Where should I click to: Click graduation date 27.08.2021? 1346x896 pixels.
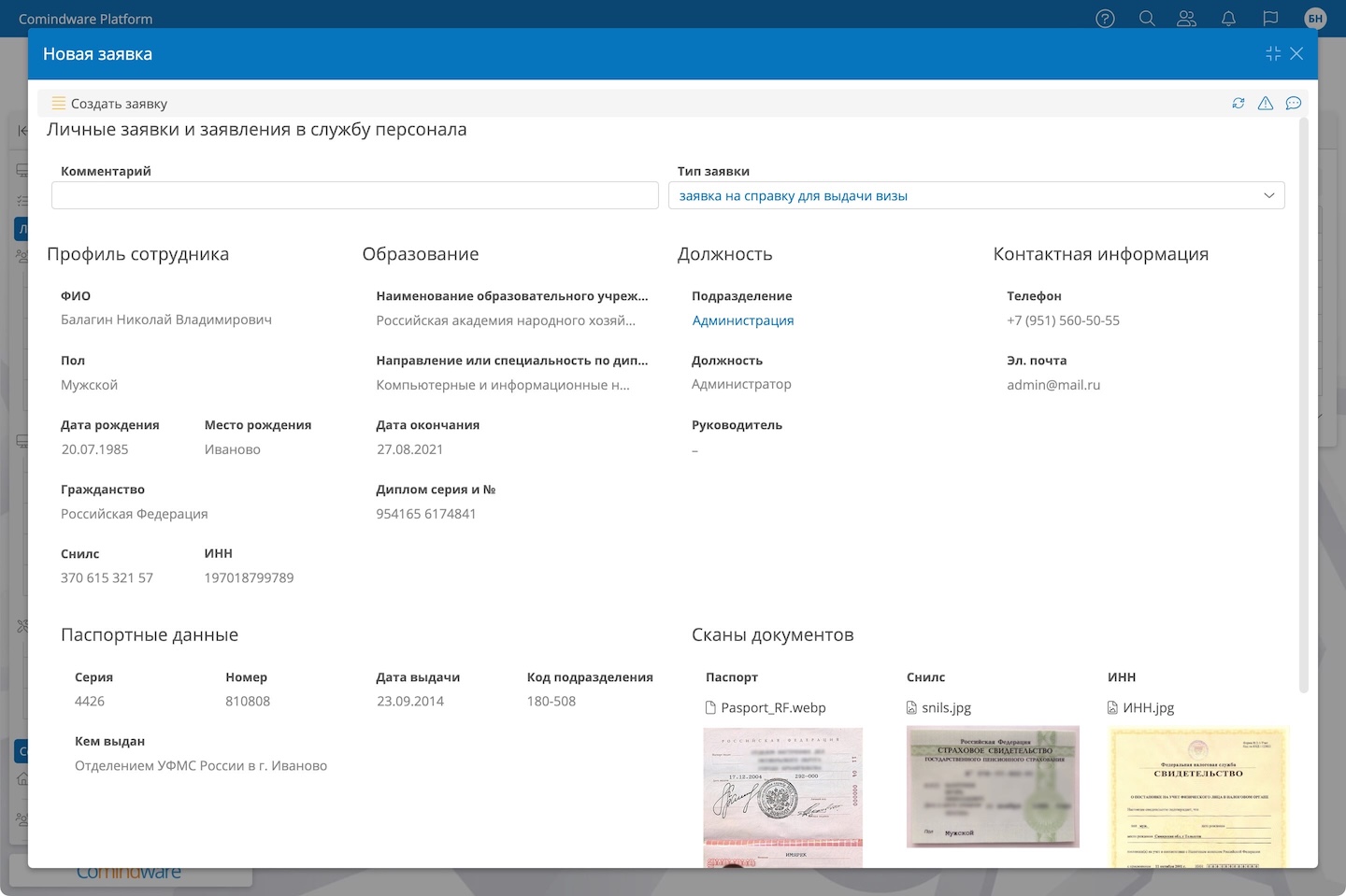pyautogui.click(x=409, y=449)
